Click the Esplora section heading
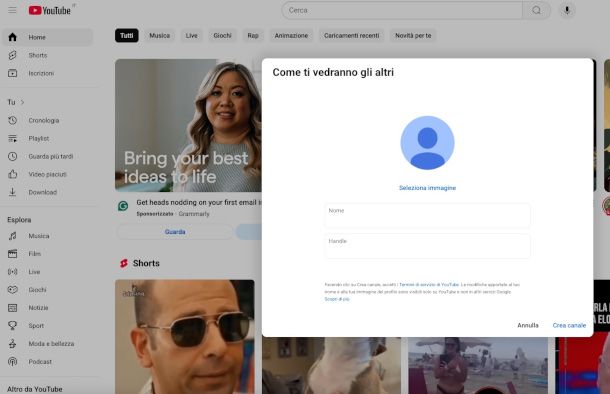 19,220
